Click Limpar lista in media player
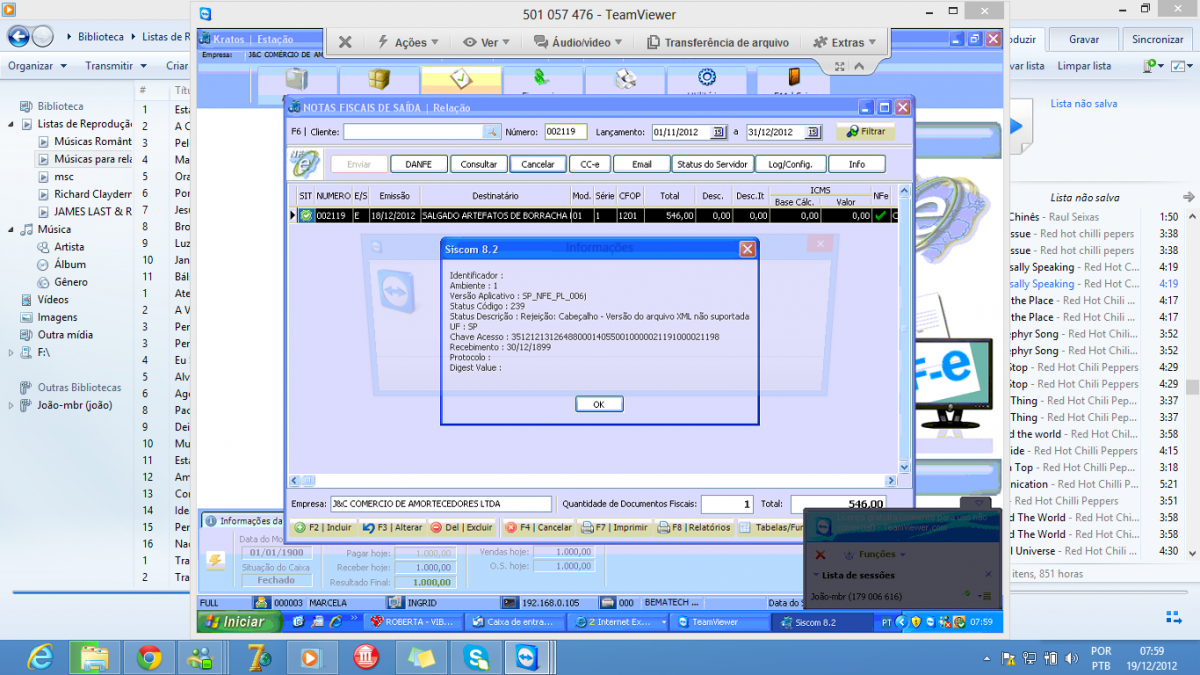1200x675 pixels. (1084, 66)
